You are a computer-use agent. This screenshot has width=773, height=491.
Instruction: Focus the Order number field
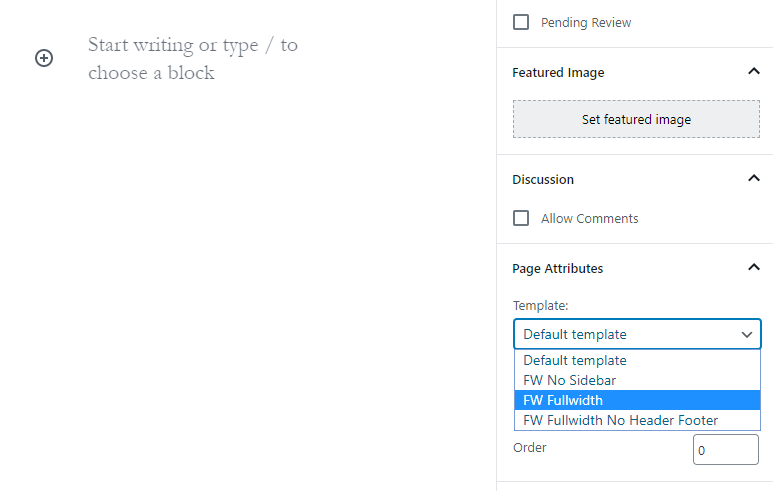point(725,450)
